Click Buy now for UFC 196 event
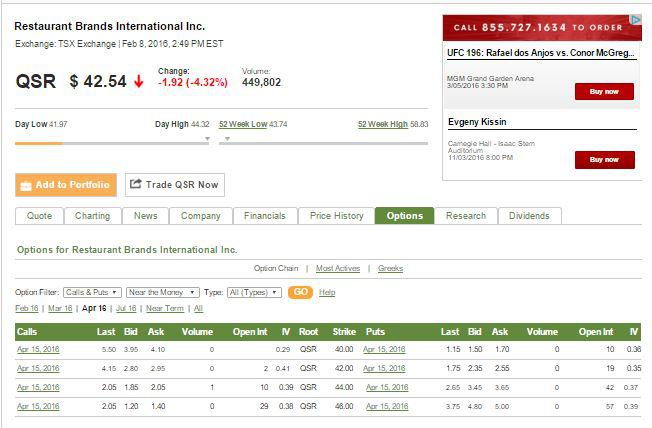Screen dimensions: 652x428 [604, 91]
